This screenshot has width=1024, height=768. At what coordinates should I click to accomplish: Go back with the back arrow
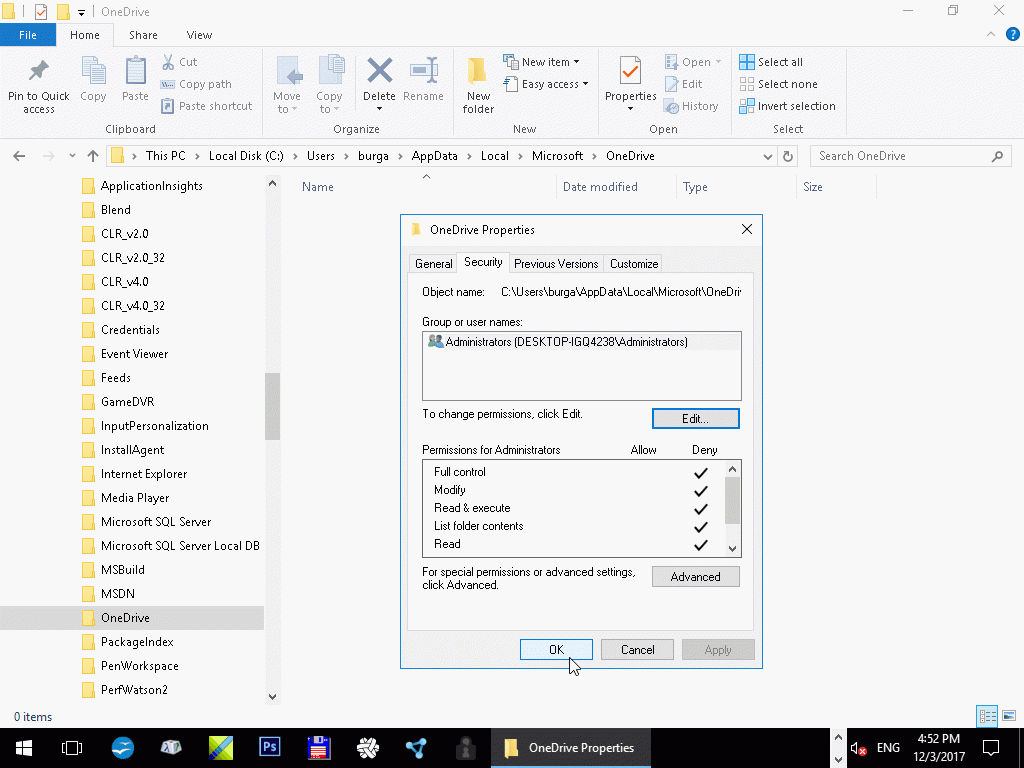point(20,156)
